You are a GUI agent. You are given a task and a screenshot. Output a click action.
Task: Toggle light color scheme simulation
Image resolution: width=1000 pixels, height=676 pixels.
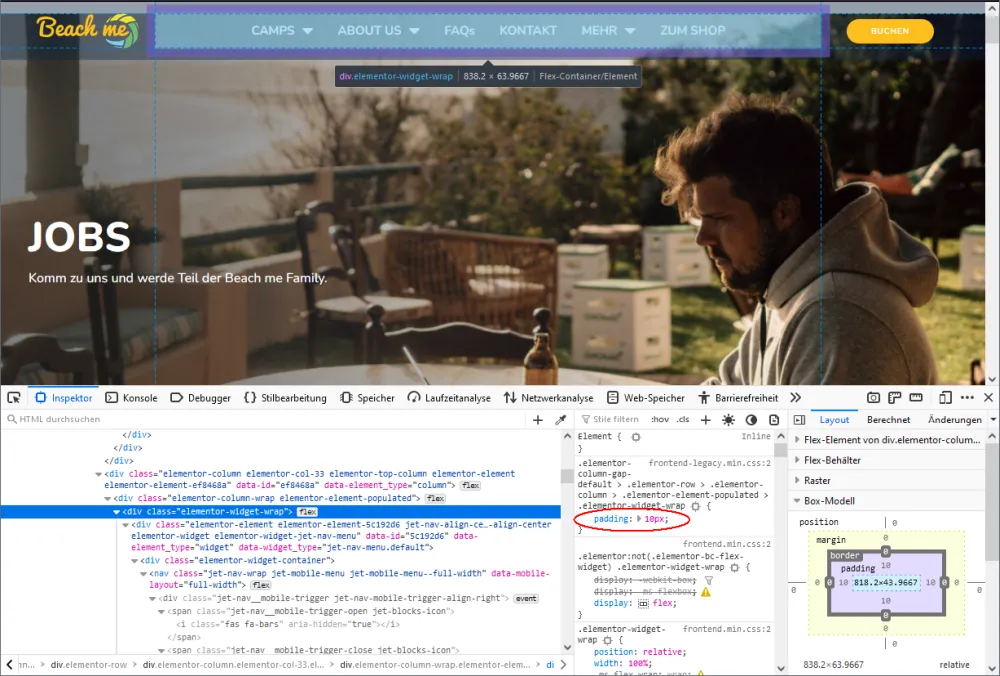pos(728,420)
